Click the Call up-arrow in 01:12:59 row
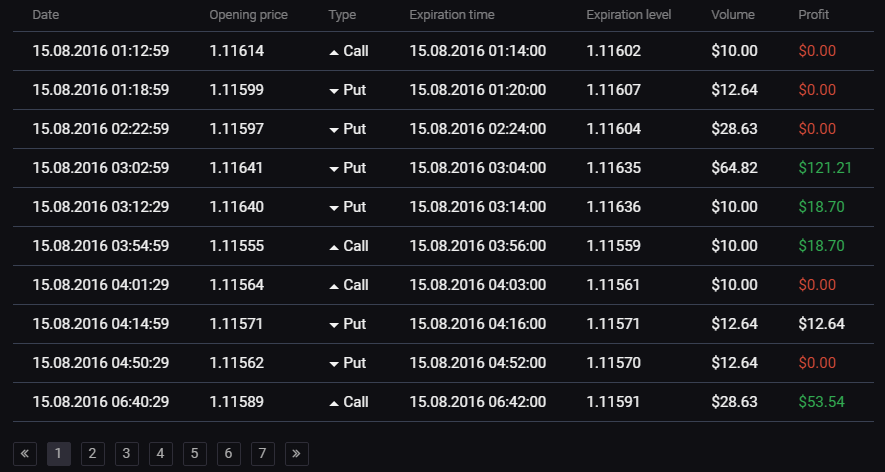This screenshot has width=885, height=472. [x=334, y=52]
